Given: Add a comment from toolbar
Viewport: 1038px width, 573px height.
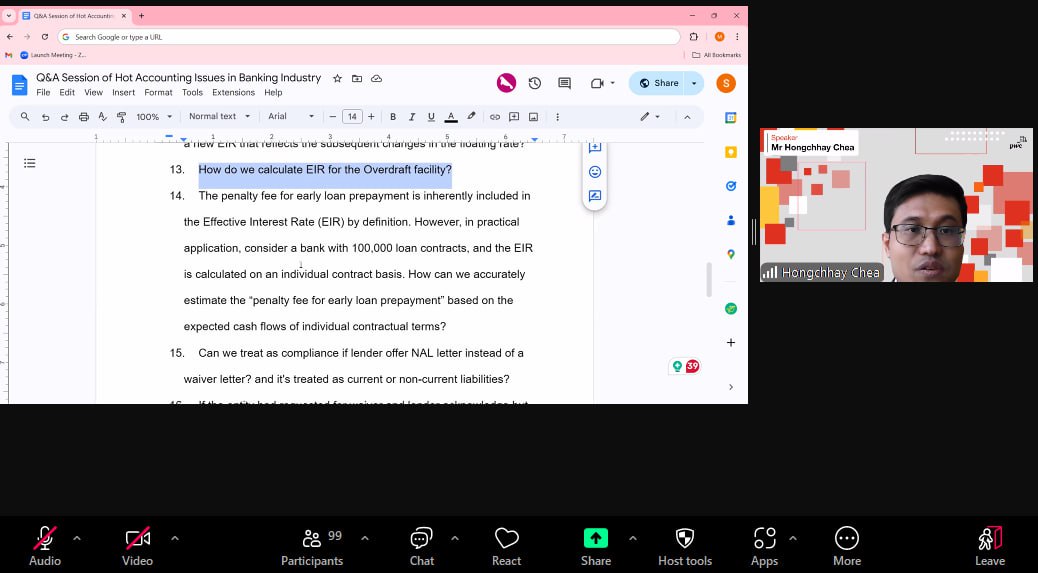Looking at the screenshot, I should tap(514, 117).
